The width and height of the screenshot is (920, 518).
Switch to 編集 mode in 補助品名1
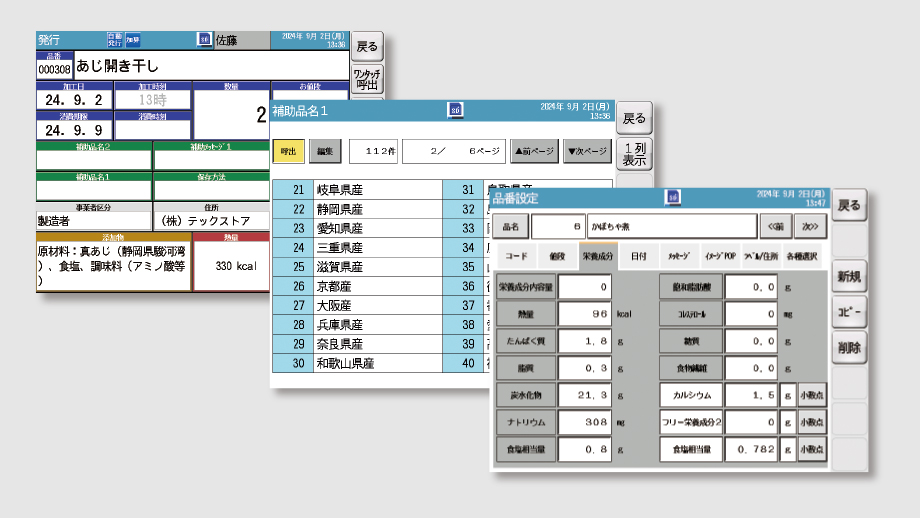(x=325, y=151)
